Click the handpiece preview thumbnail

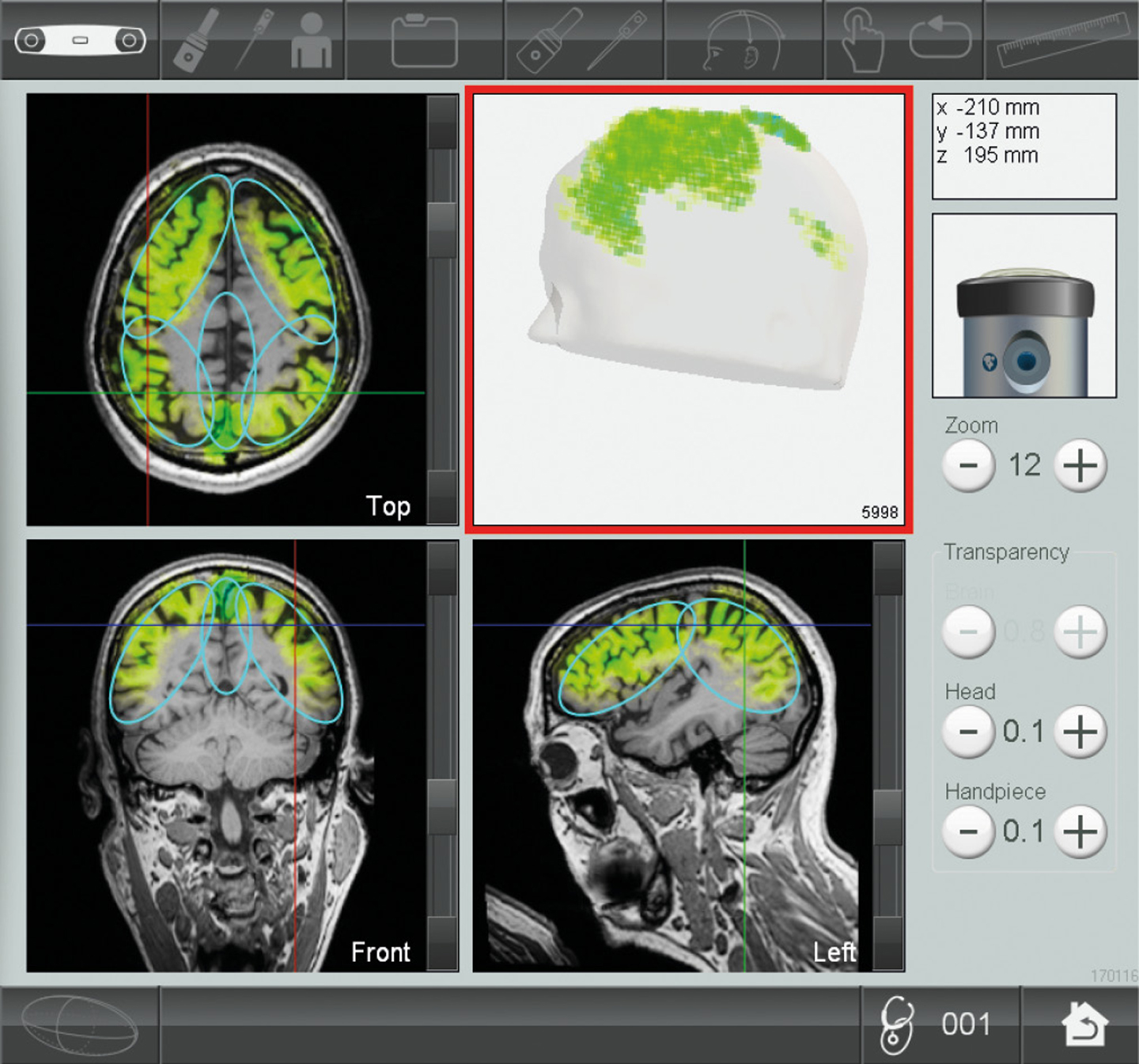[1024, 305]
